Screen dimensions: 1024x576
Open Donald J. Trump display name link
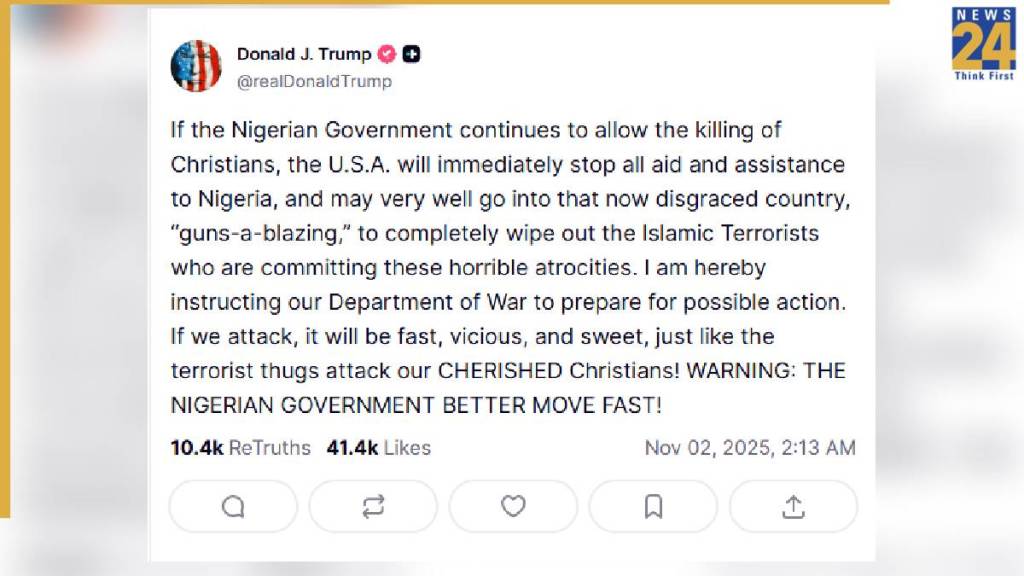click(x=303, y=55)
